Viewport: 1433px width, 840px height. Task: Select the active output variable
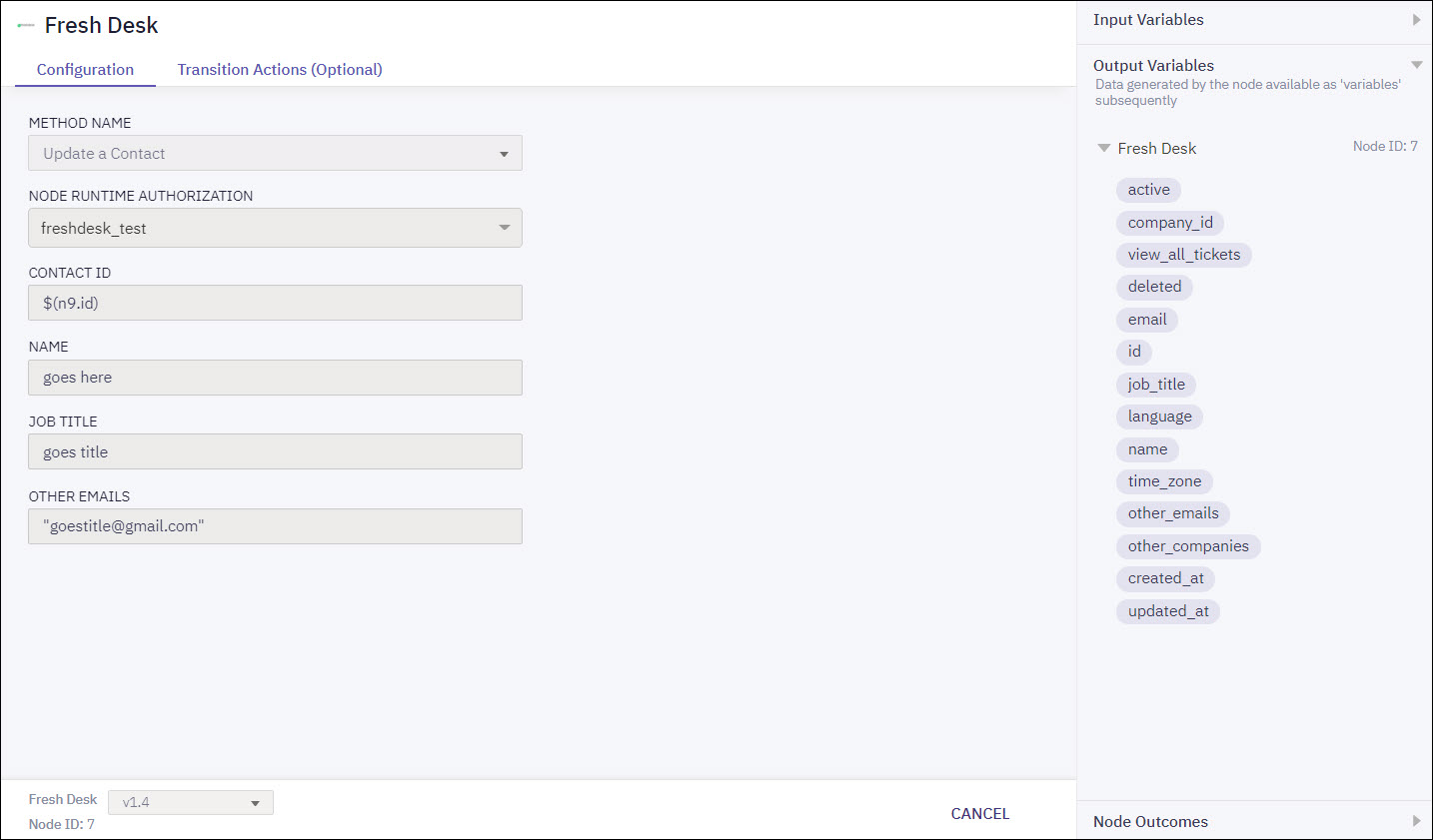point(1149,190)
